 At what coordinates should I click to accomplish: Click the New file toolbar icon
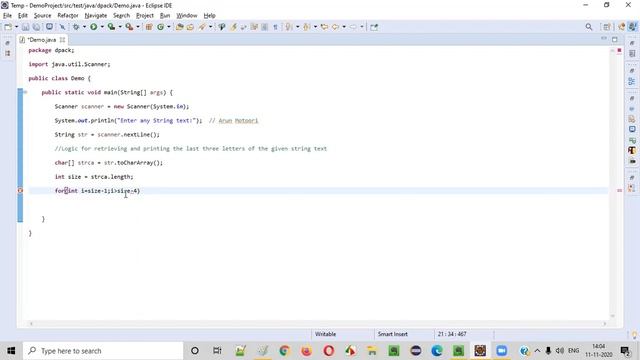(8, 27)
